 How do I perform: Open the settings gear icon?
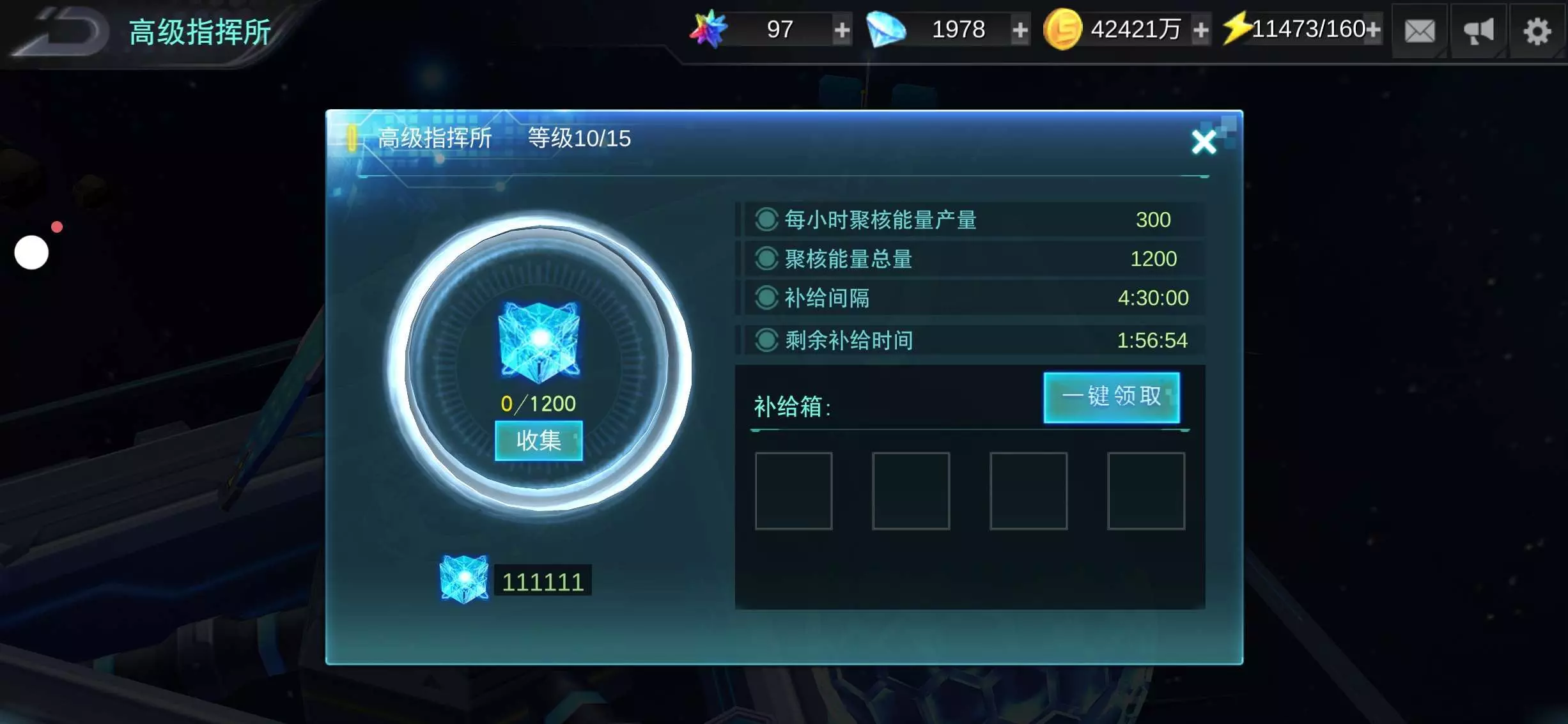[1537, 31]
